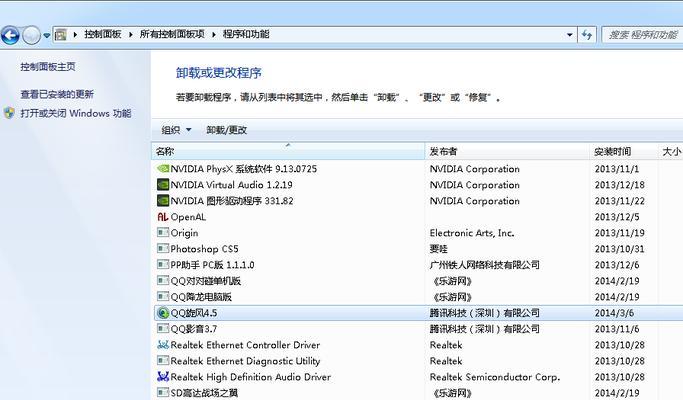Click the Photoshop CS5 name text

(x=204, y=249)
